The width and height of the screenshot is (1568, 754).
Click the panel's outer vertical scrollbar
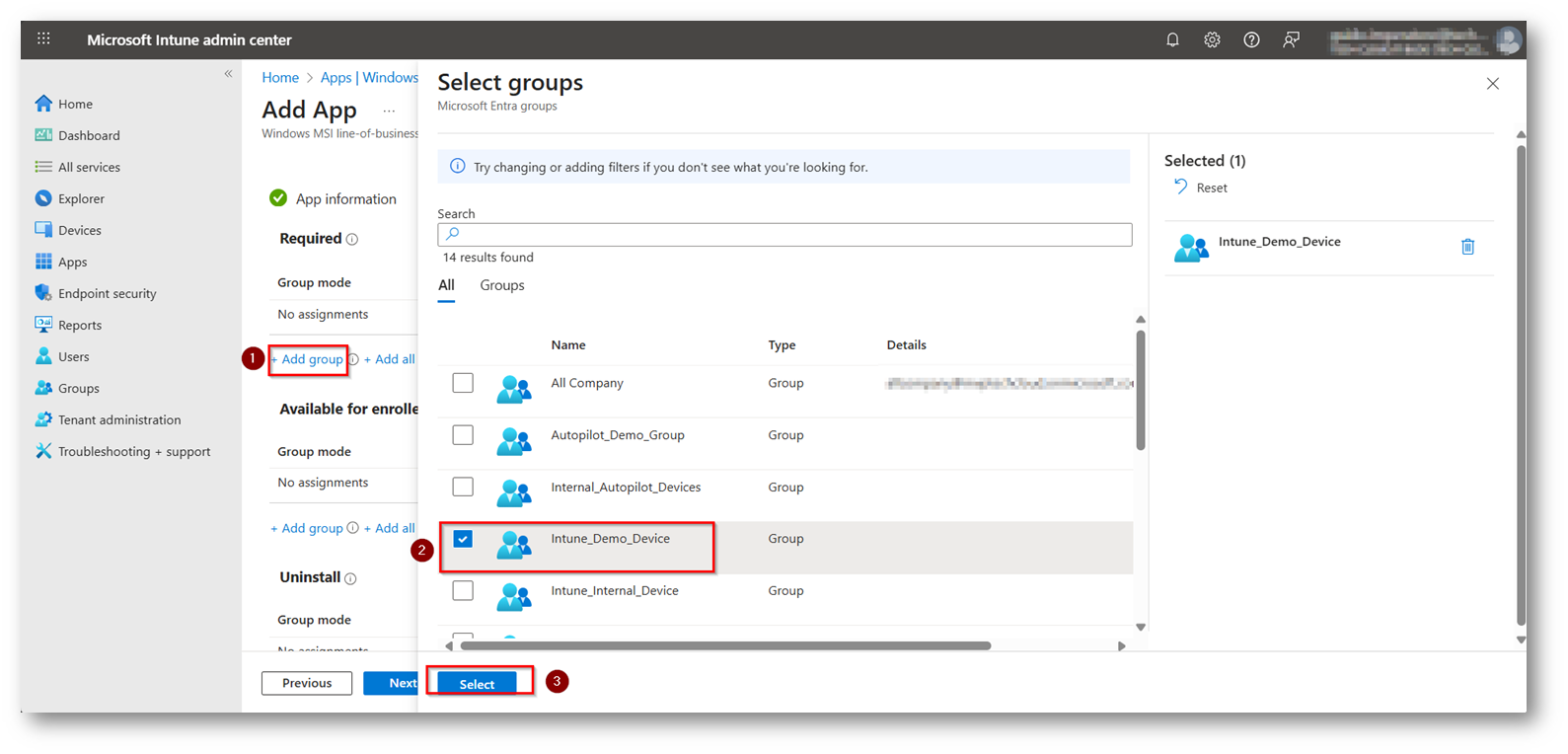pyautogui.click(x=1521, y=385)
